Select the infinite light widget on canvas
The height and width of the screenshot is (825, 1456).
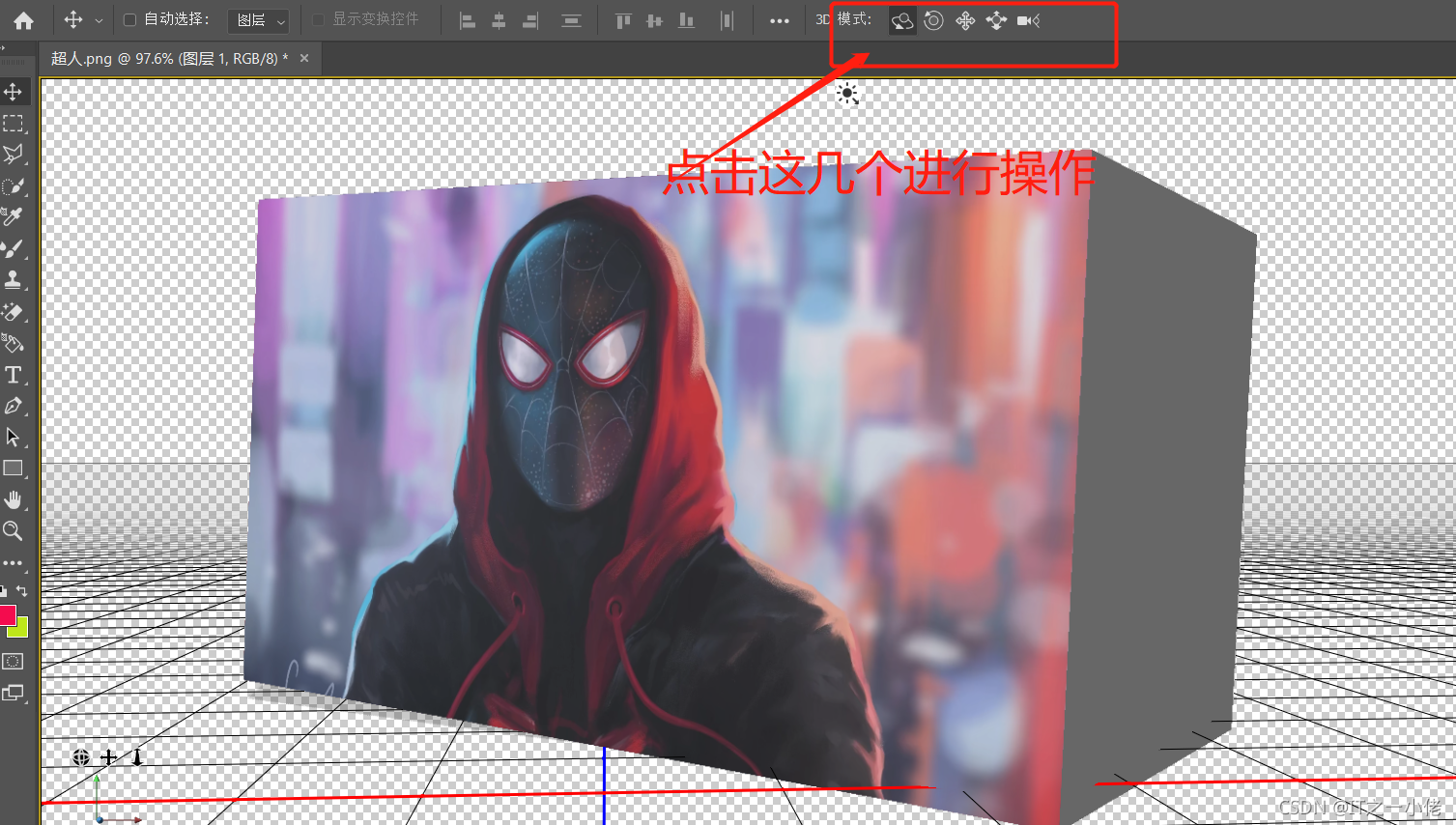(847, 94)
